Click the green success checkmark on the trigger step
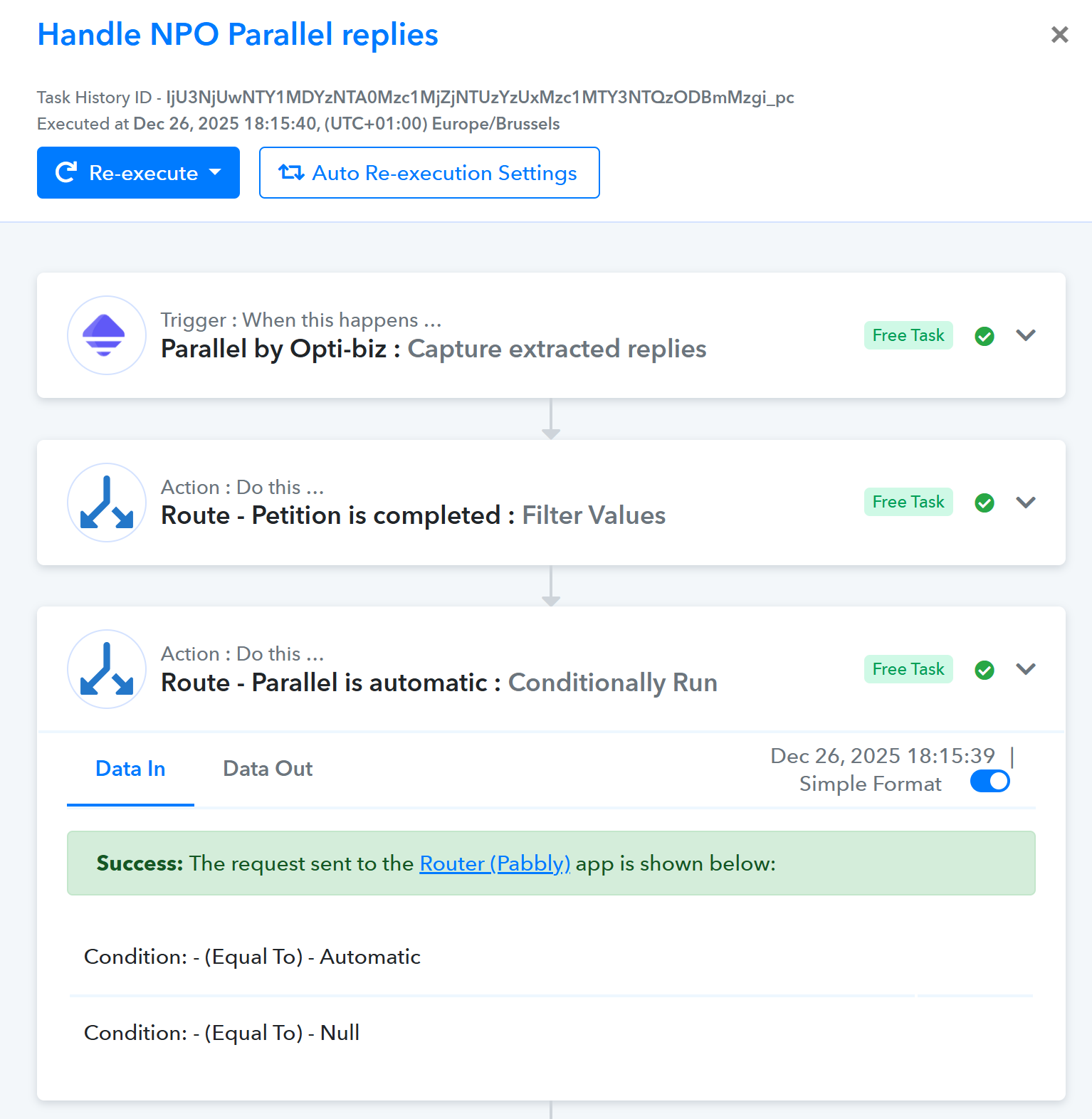The image size is (1092, 1119). point(985,336)
